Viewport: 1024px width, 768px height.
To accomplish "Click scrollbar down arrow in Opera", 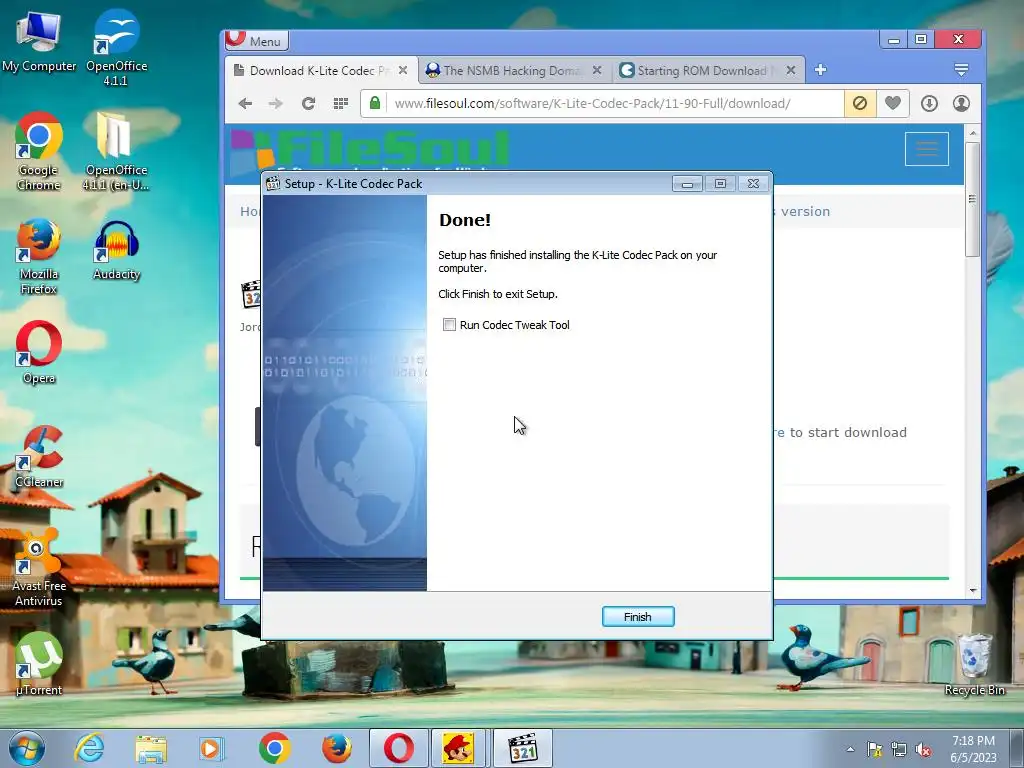I will pyautogui.click(x=973, y=590).
